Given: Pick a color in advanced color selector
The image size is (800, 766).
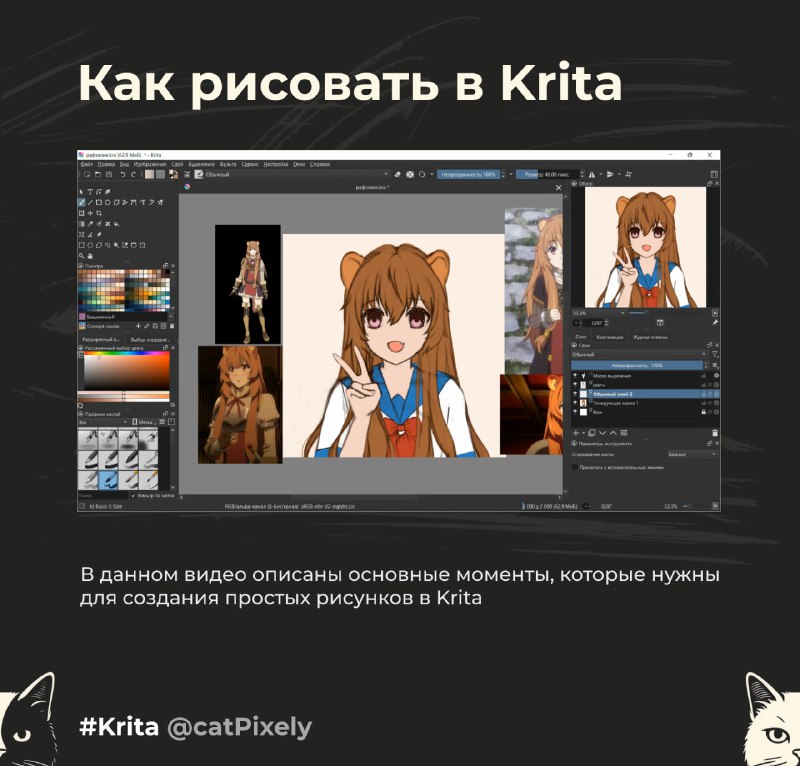Looking at the screenshot, I should 127,372.
